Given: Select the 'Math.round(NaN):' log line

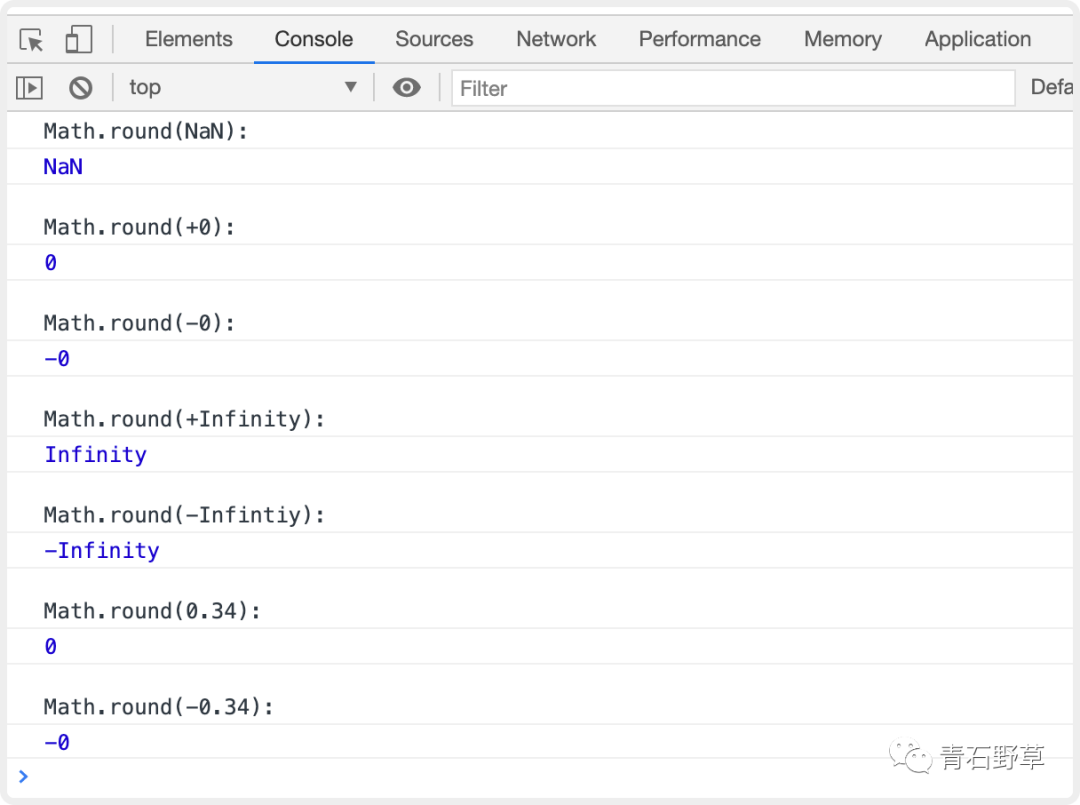Looking at the screenshot, I should pyautogui.click(x=145, y=131).
